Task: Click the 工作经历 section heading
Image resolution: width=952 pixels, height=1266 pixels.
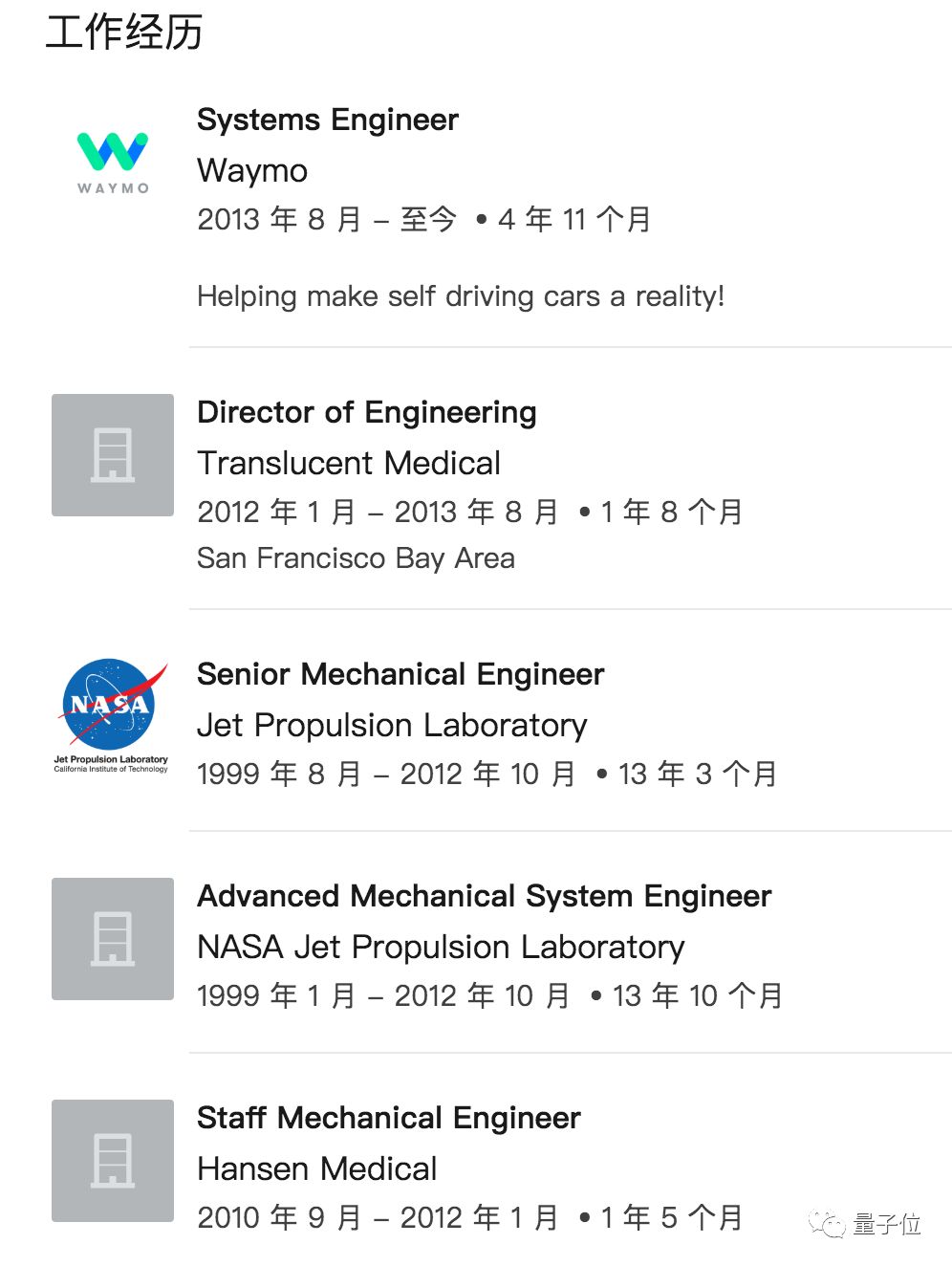Action: [x=124, y=33]
